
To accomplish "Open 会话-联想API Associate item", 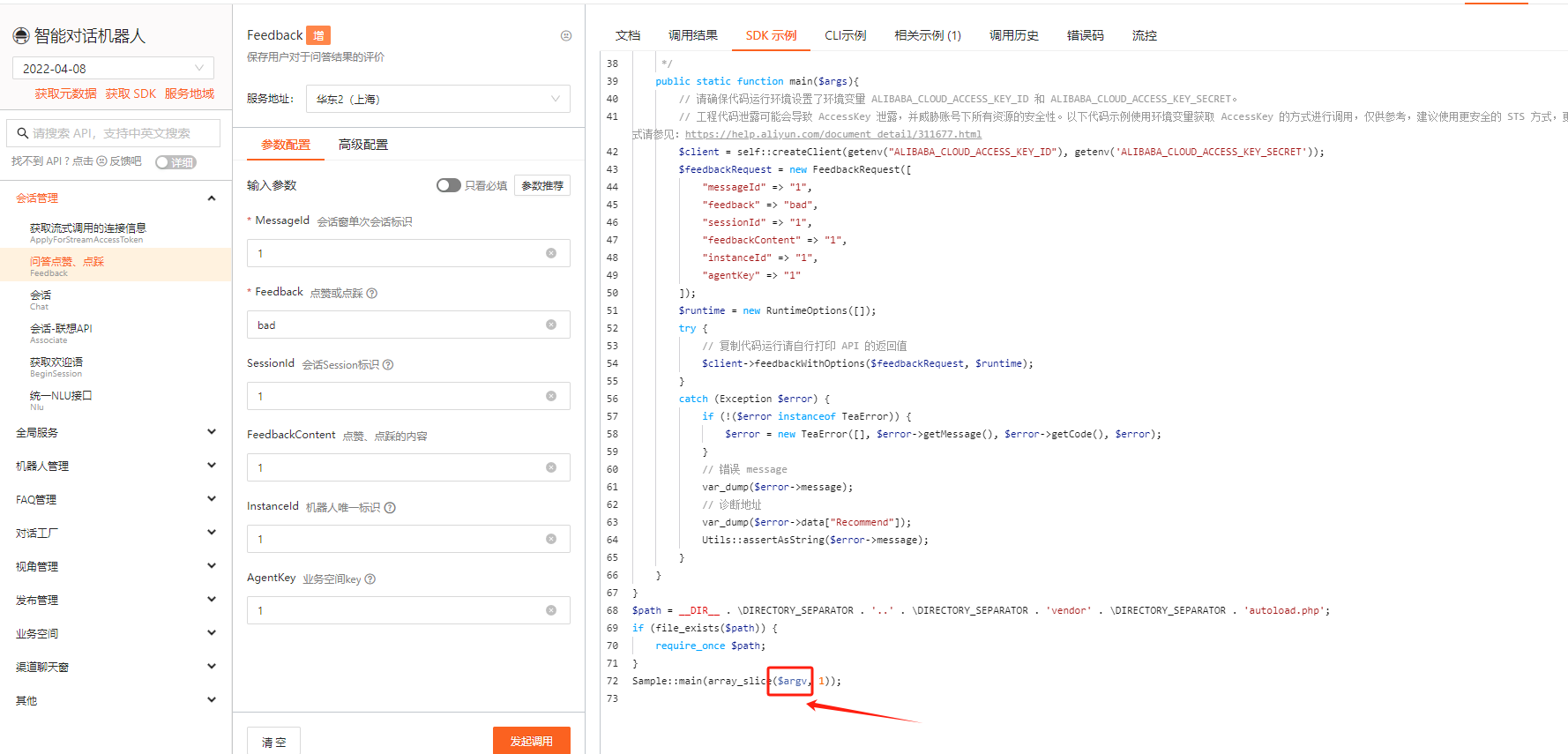I will point(116,333).
